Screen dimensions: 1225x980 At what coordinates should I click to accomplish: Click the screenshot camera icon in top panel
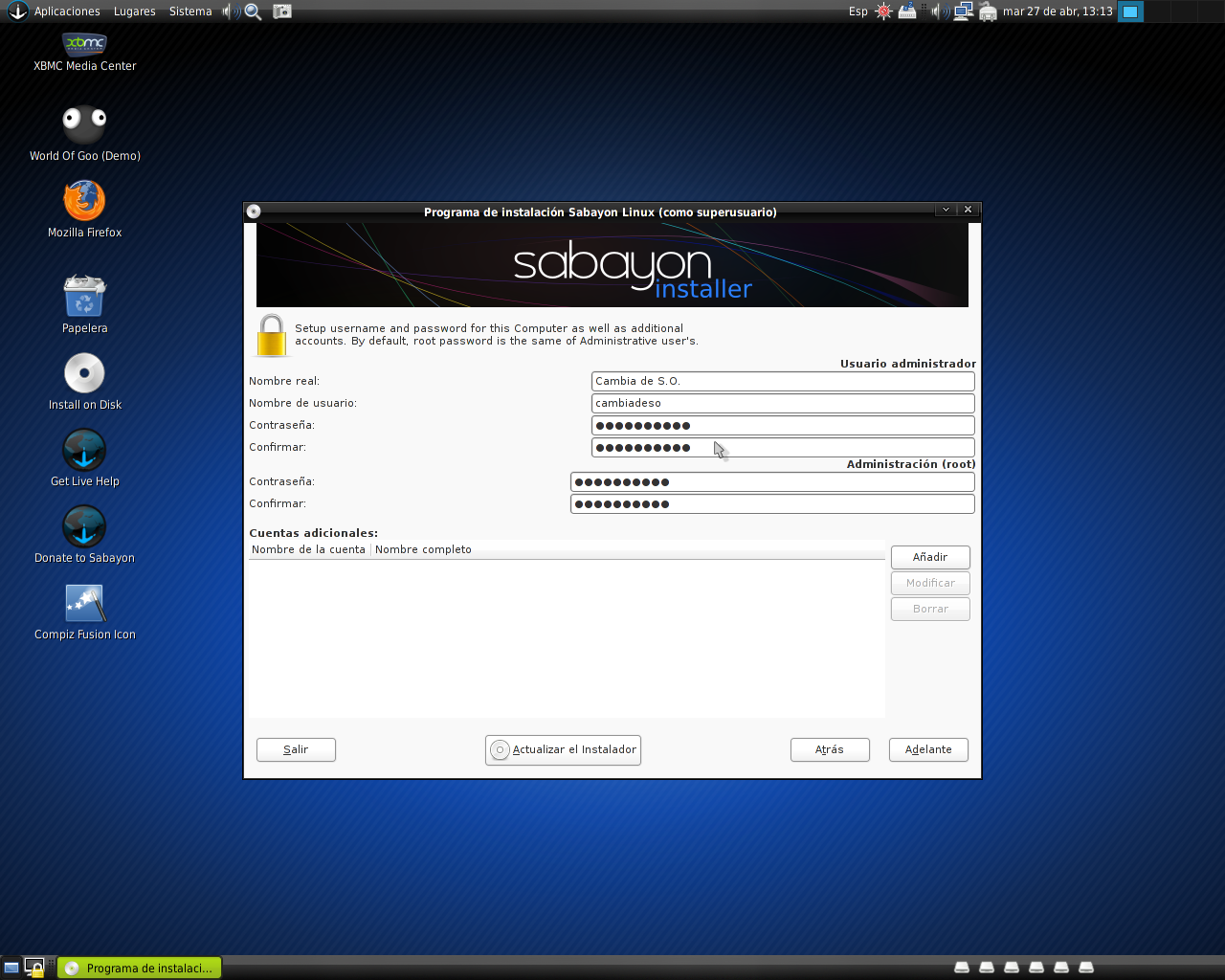pyautogui.click(x=282, y=11)
